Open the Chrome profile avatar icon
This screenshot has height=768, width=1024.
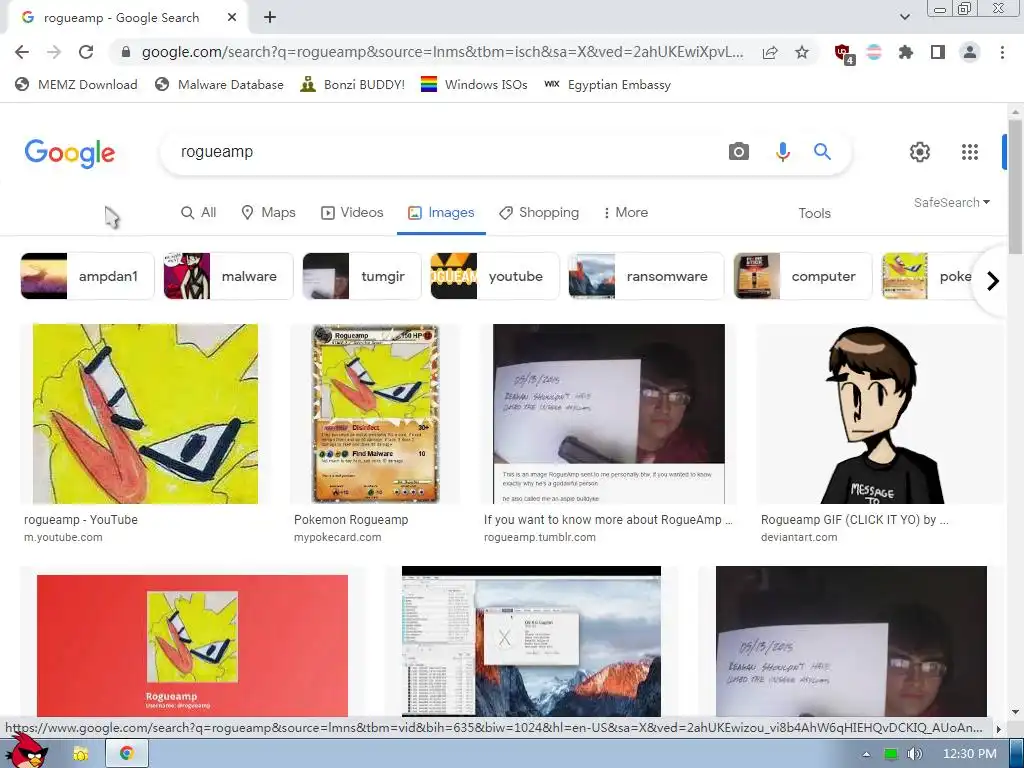(970, 52)
